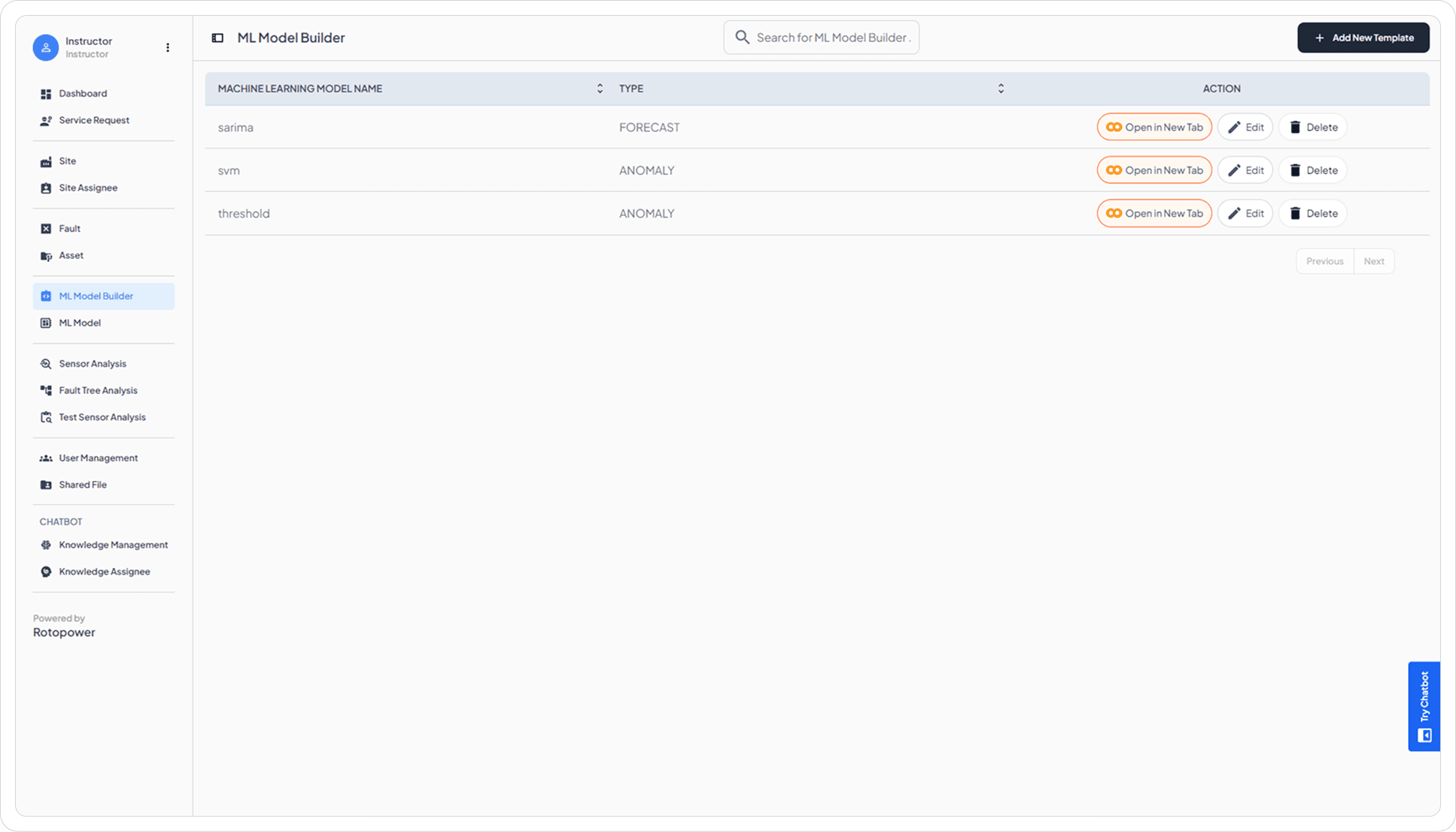The image size is (1456, 832).
Task: Click the Dashboard grid icon in sidebar
Action: [x=46, y=94]
